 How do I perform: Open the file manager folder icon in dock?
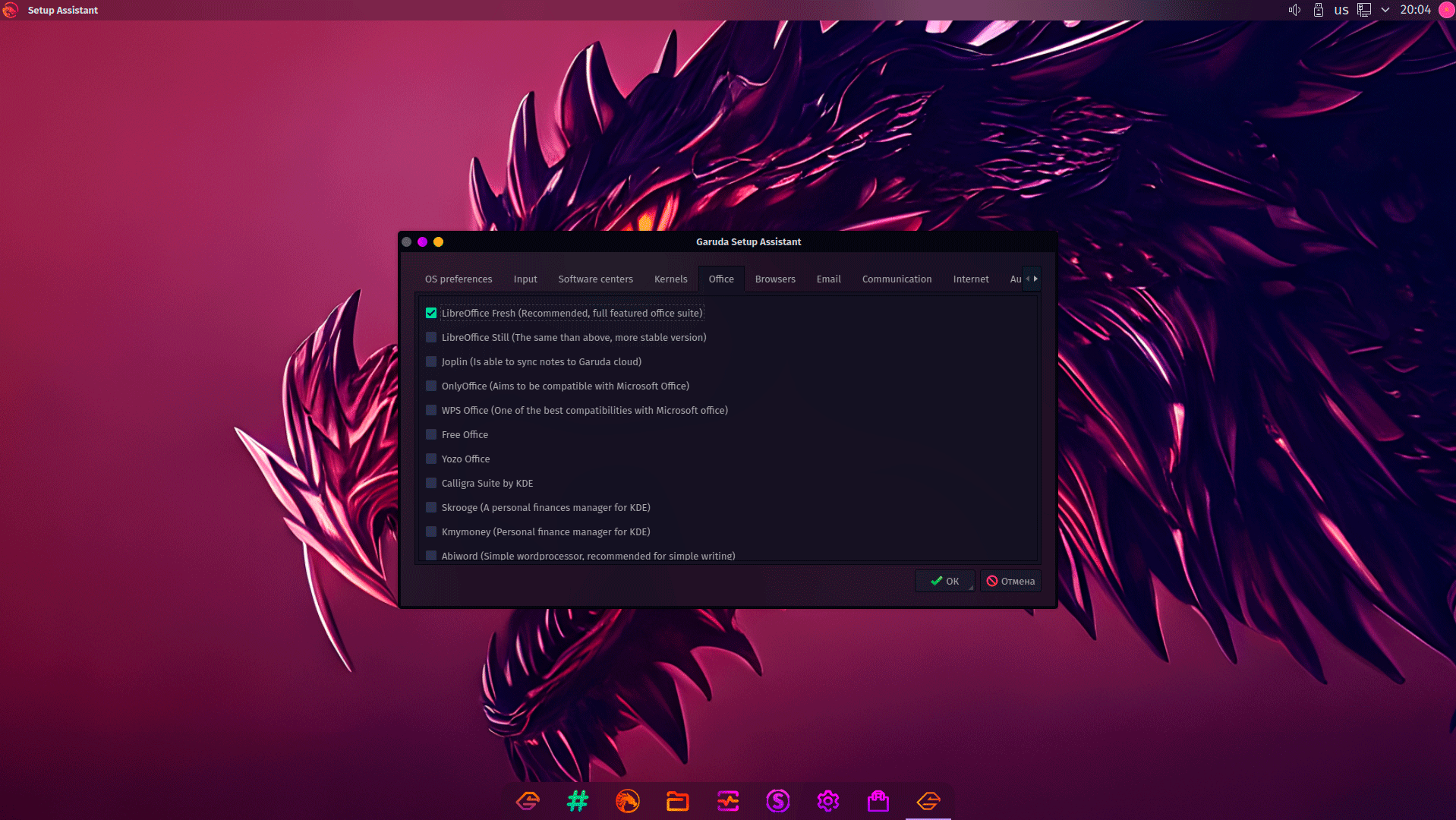click(x=677, y=801)
